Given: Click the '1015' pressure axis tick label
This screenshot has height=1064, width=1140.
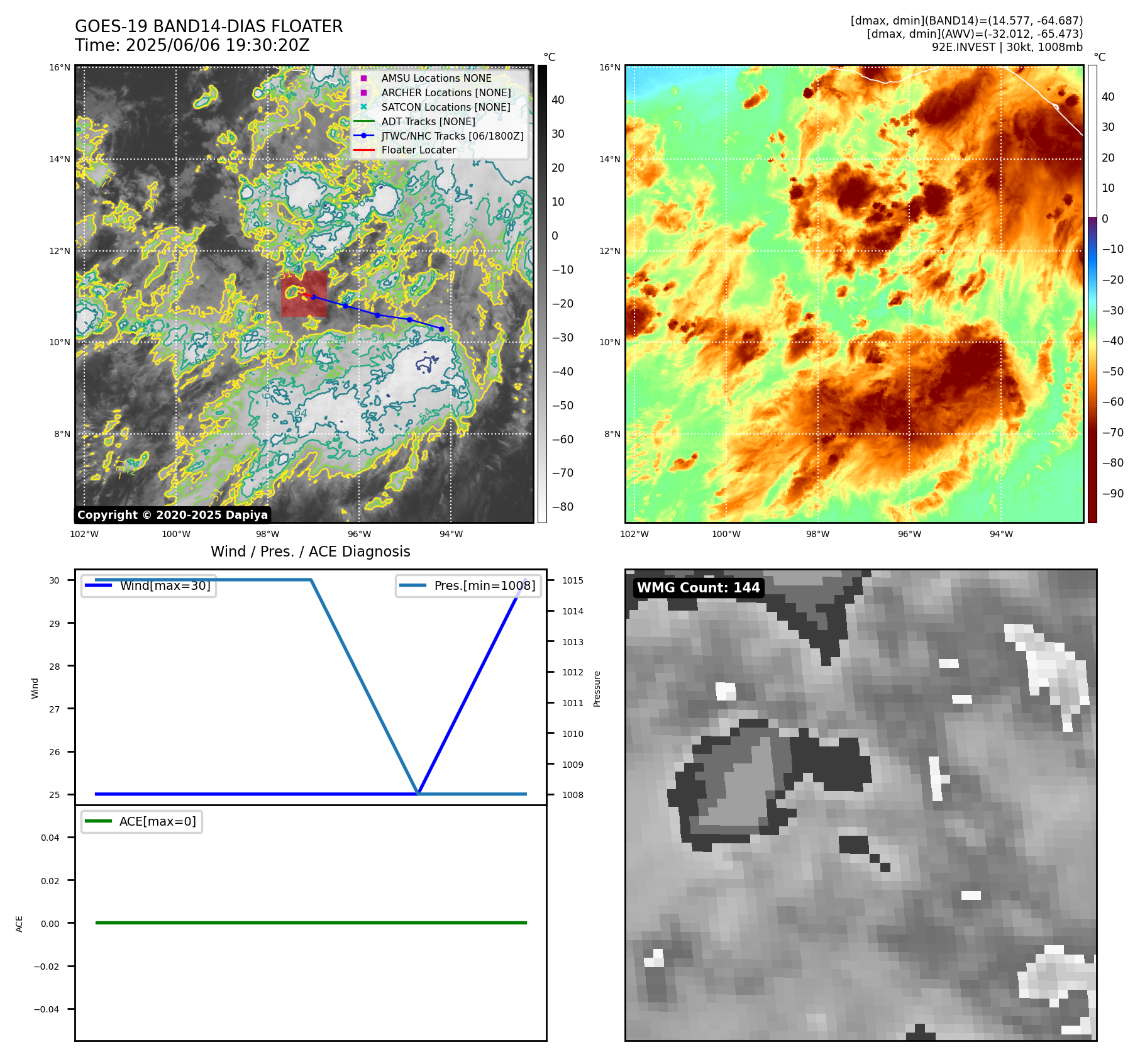Looking at the screenshot, I should pyautogui.click(x=573, y=580).
